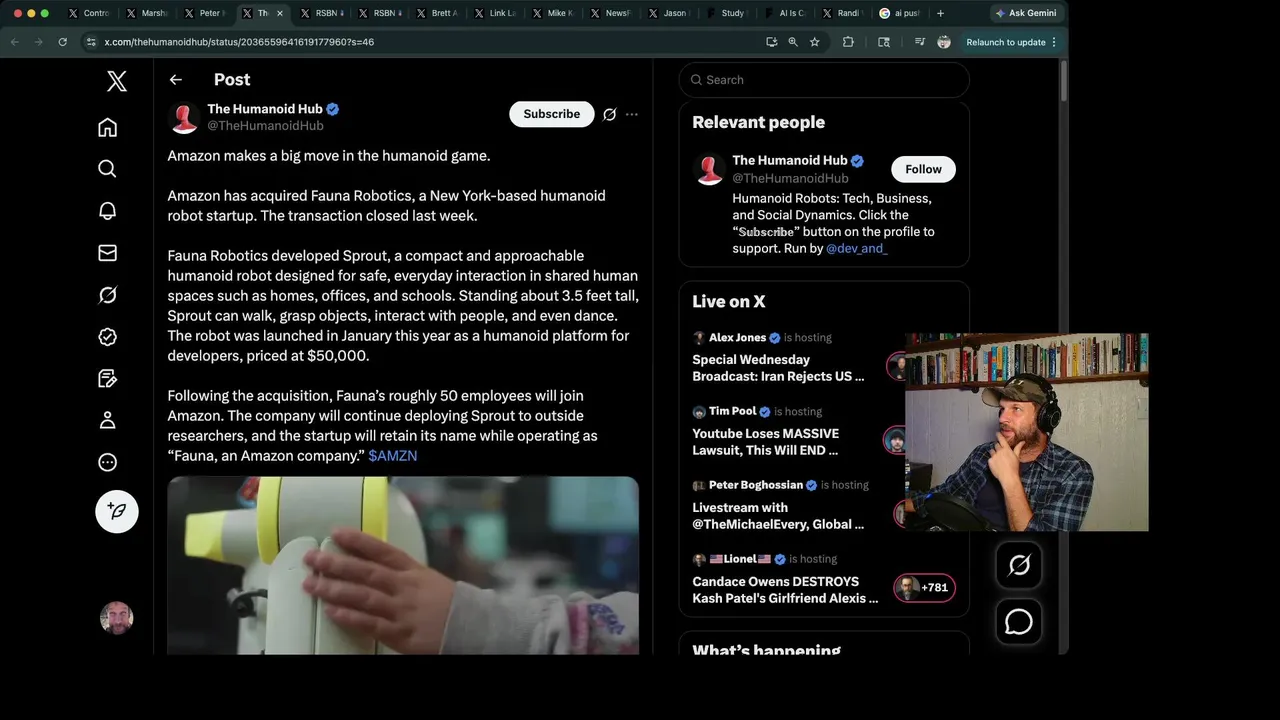Viewport: 1280px width, 720px height.
Task: Click zoom magnifier icon in address bar
Action: click(793, 42)
